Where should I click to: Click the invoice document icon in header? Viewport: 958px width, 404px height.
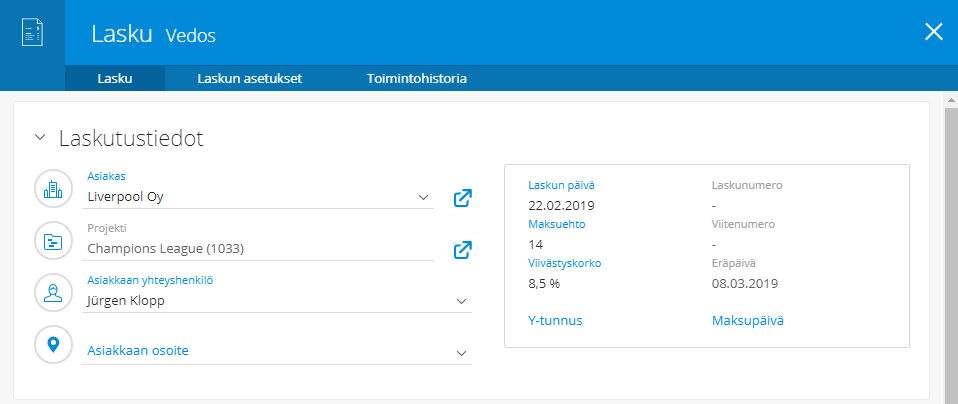tap(32, 33)
